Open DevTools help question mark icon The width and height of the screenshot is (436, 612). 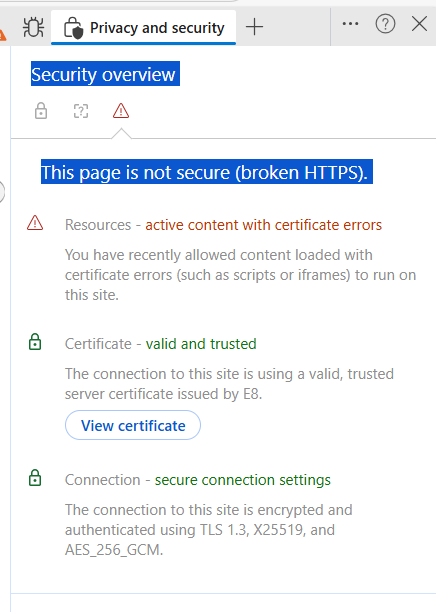click(x=385, y=24)
